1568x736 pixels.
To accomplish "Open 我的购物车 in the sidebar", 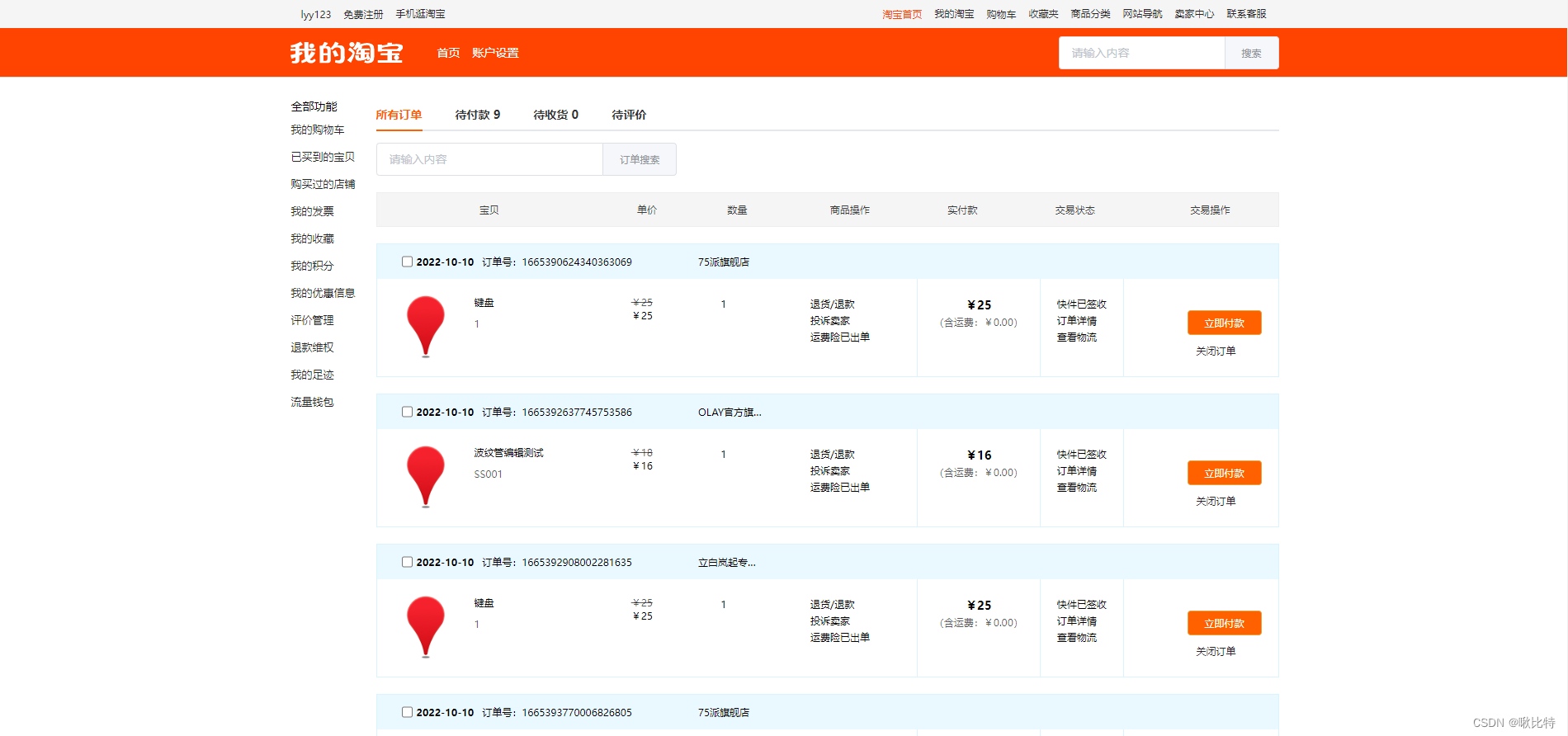I will 318,130.
